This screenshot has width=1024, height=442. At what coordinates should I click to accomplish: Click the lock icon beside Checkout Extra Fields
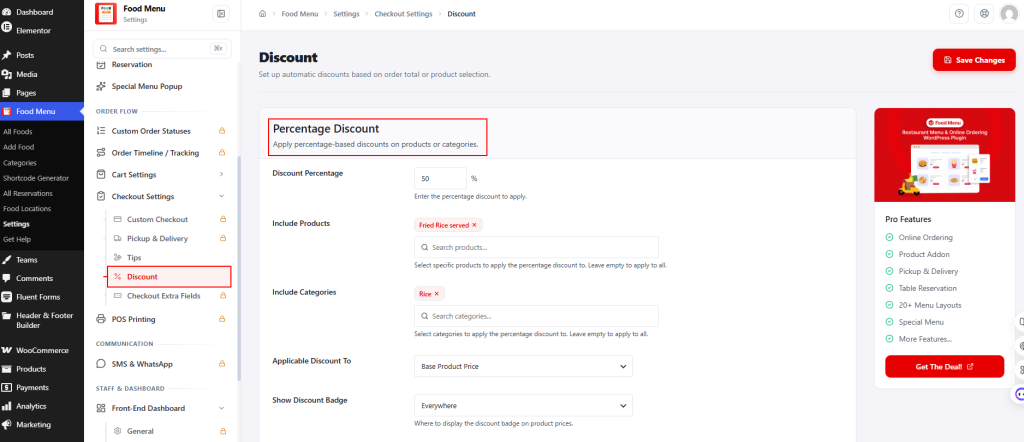(x=222, y=296)
